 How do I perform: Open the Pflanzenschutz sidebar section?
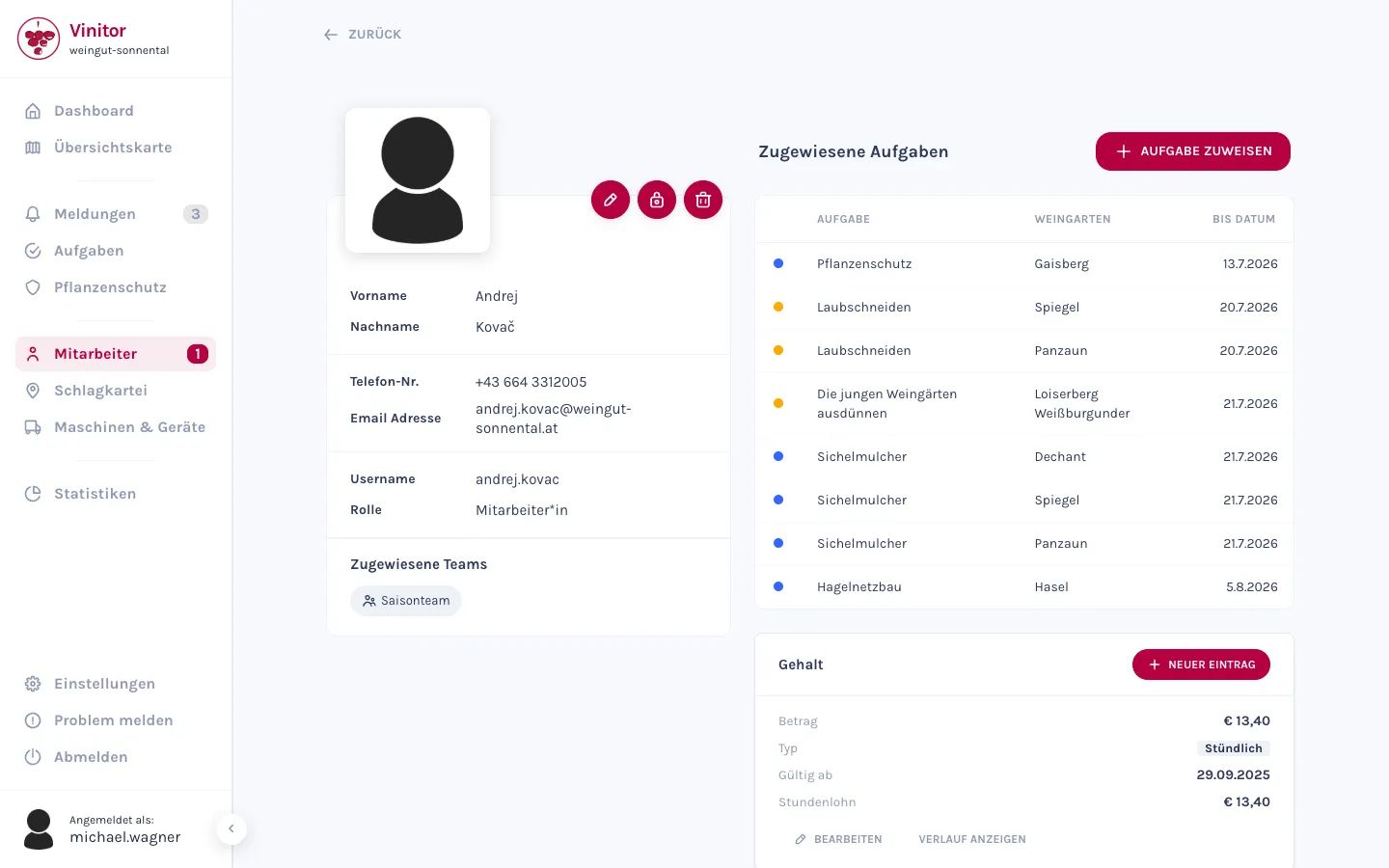(116, 287)
